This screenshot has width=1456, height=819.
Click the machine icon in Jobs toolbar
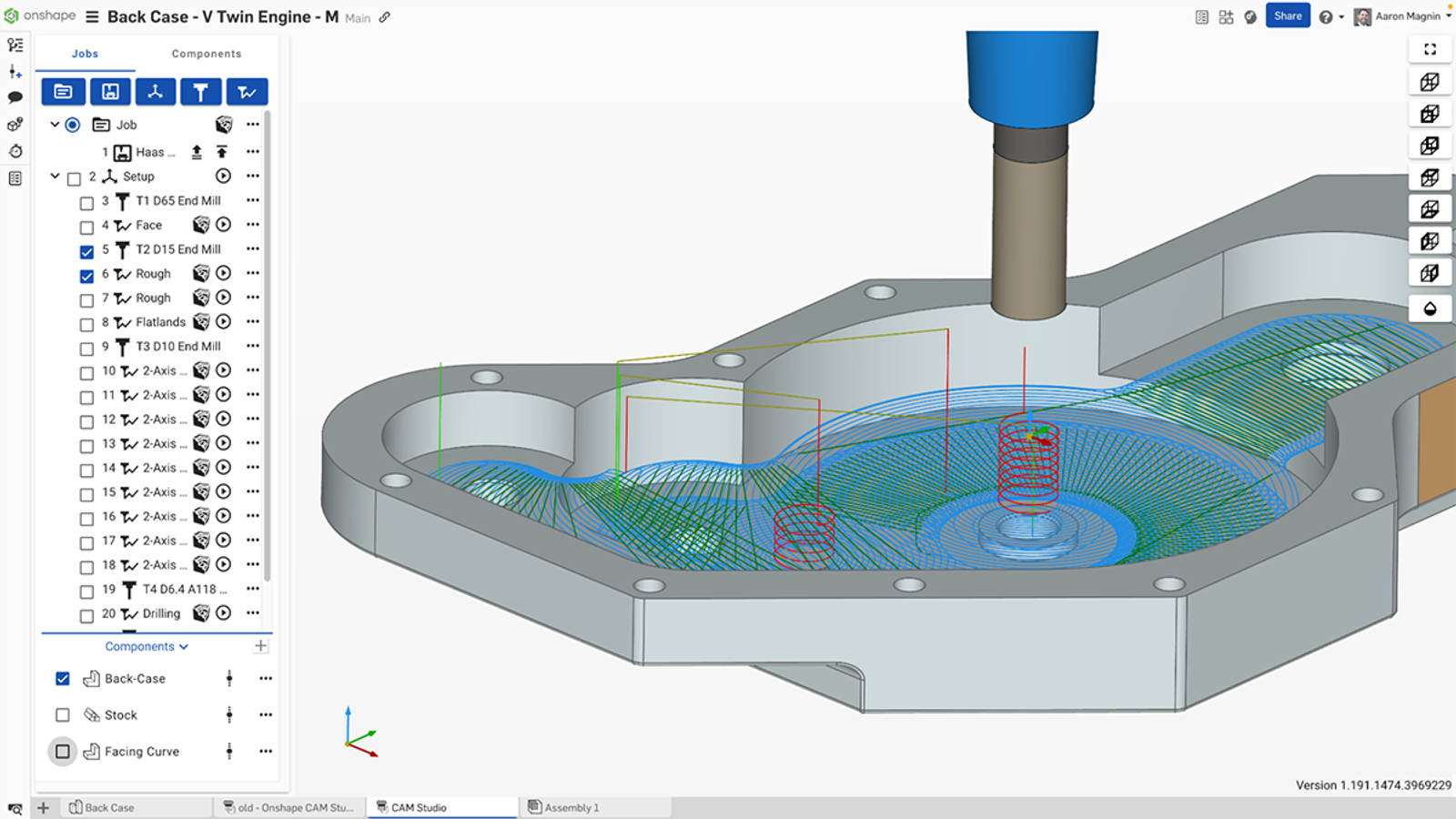coord(110,92)
